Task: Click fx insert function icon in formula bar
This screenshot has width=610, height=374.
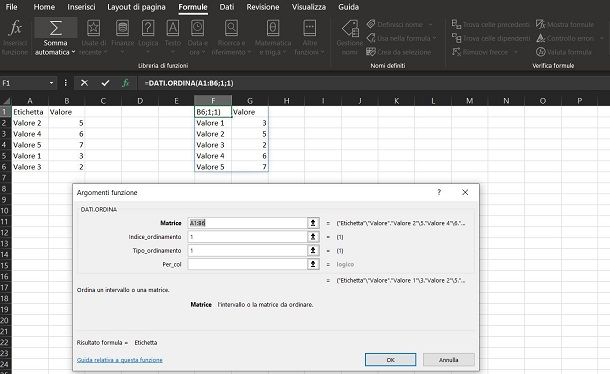Action: 126,83
